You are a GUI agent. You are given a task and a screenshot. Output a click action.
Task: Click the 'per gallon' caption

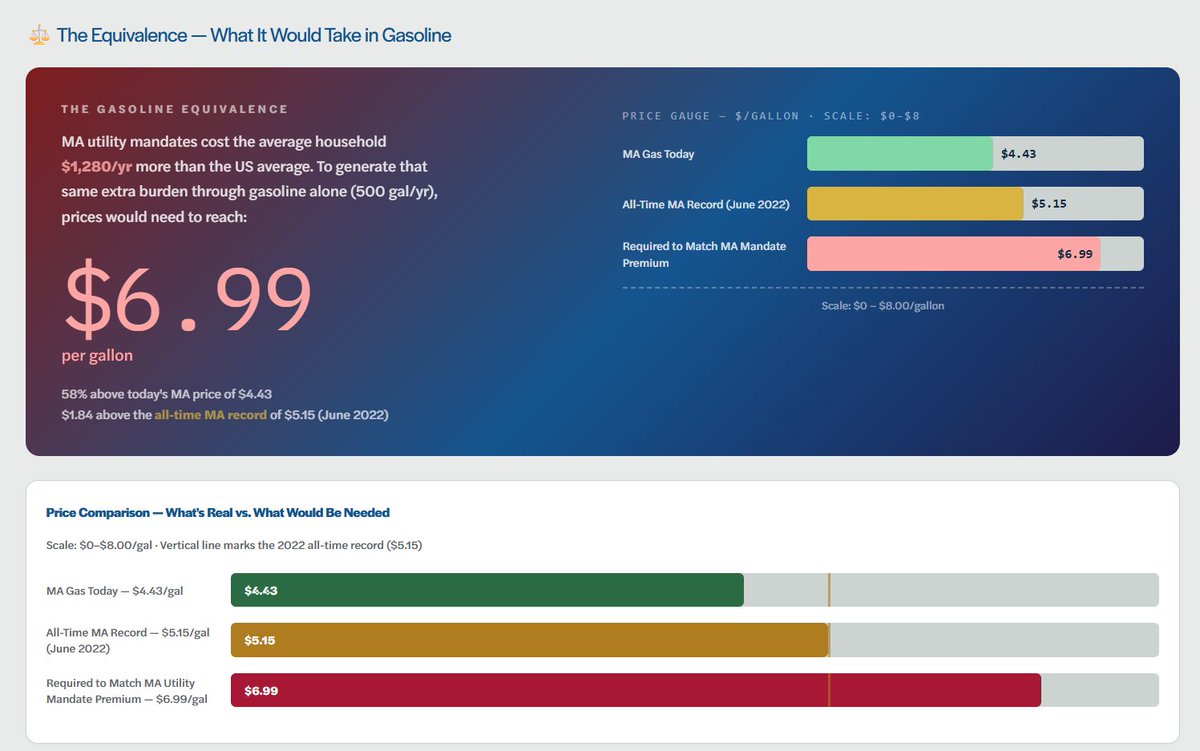[x=97, y=356]
